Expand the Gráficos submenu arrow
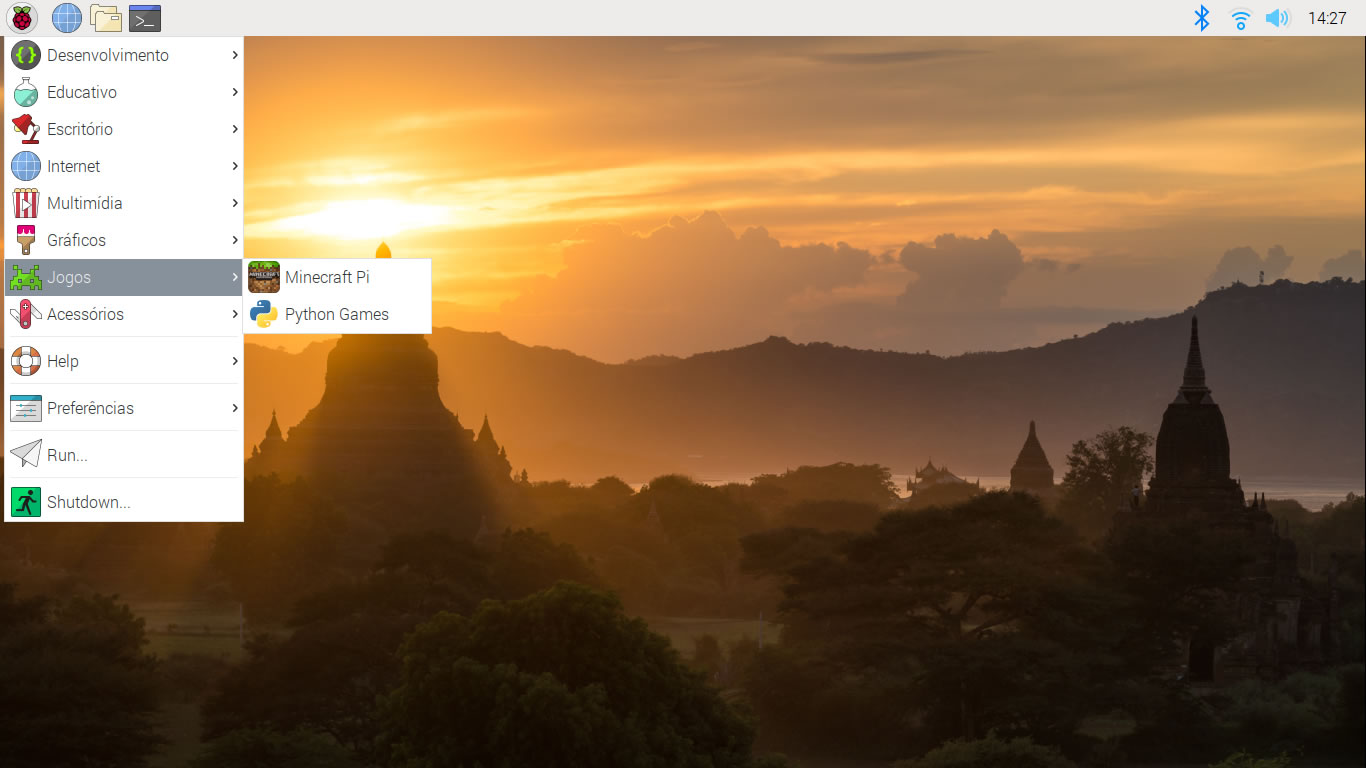 (235, 240)
